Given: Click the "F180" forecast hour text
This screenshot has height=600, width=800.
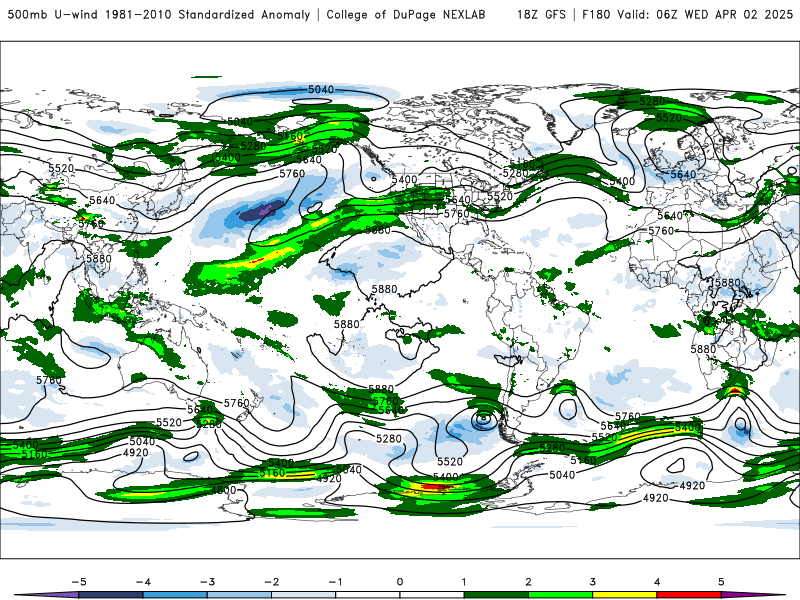Looking at the screenshot, I should click(x=596, y=14).
